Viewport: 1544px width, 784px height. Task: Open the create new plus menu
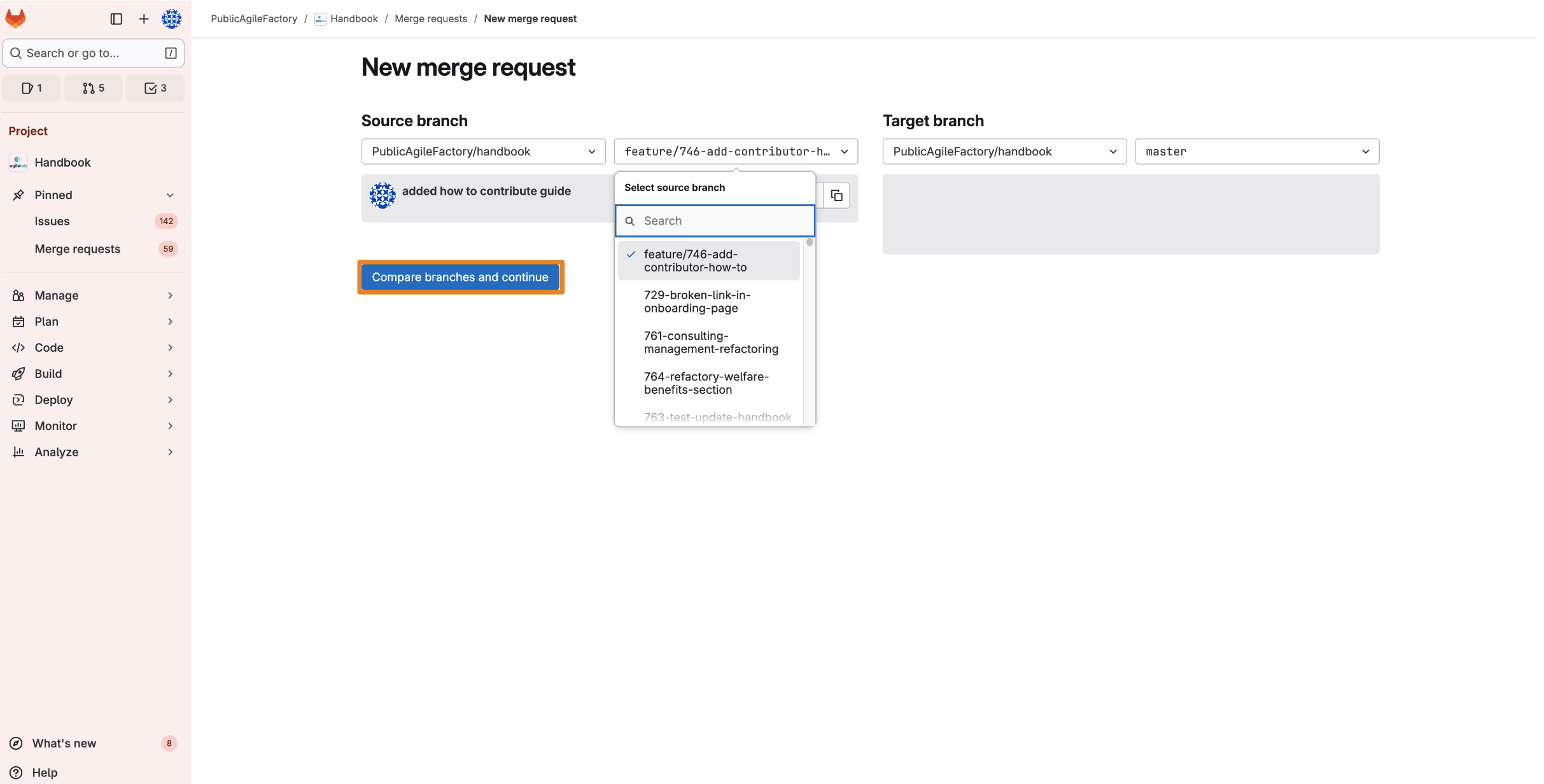tap(144, 19)
